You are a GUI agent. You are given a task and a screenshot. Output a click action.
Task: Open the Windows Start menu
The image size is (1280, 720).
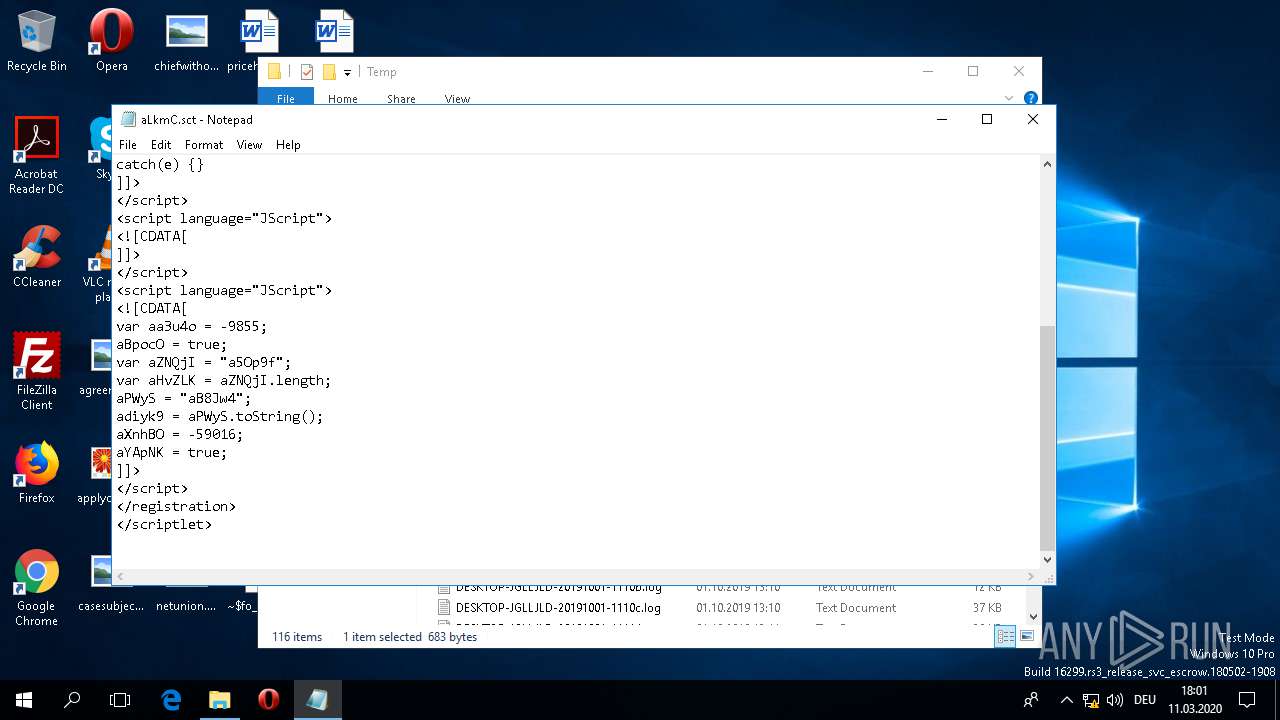[x=24, y=700]
